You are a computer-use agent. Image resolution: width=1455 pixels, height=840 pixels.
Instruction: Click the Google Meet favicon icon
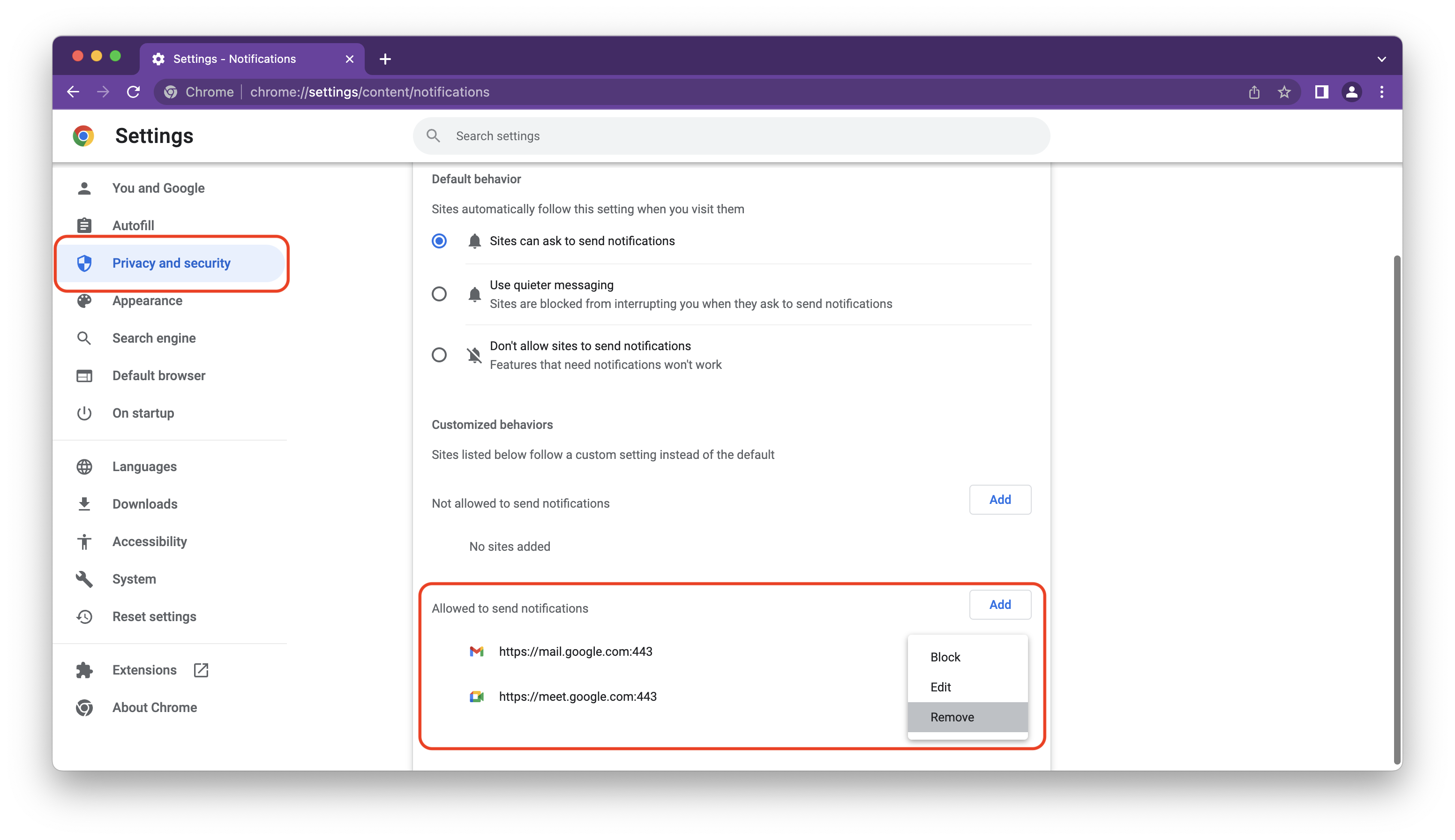click(x=477, y=697)
